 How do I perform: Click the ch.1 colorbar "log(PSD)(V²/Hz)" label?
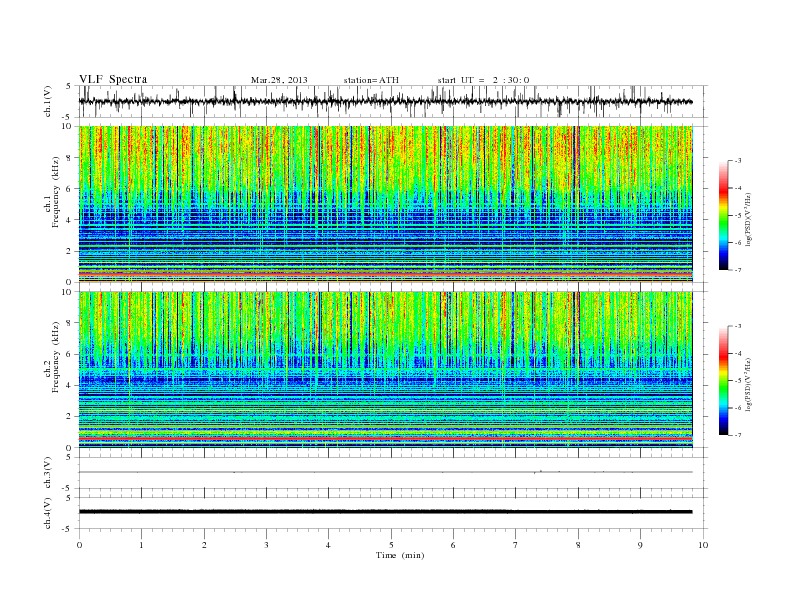coord(749,219)
